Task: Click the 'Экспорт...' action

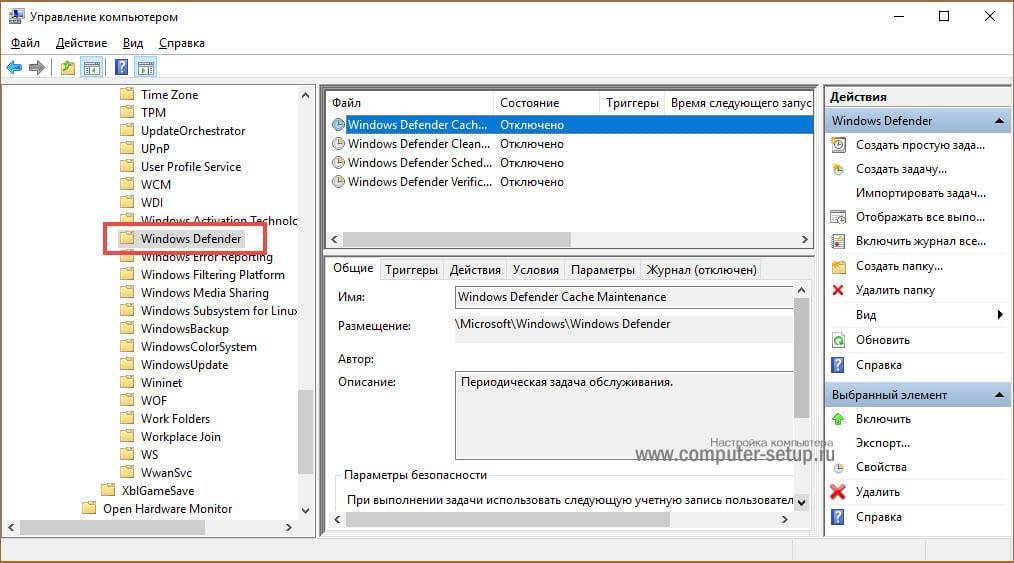Action: [x=882, y=443]
